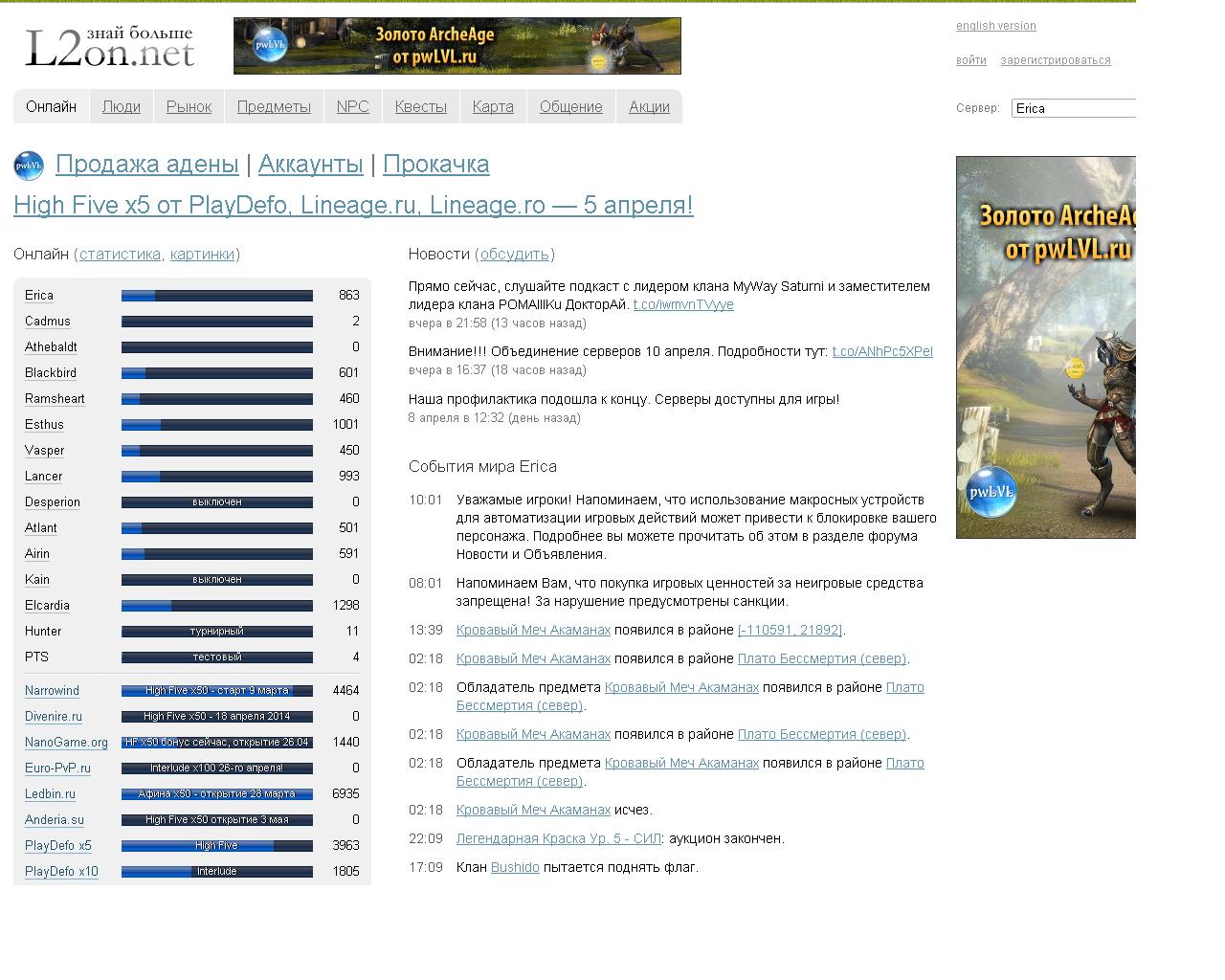Select the Cadmus server
1225x980 pixels.
[x=48, y=322]
